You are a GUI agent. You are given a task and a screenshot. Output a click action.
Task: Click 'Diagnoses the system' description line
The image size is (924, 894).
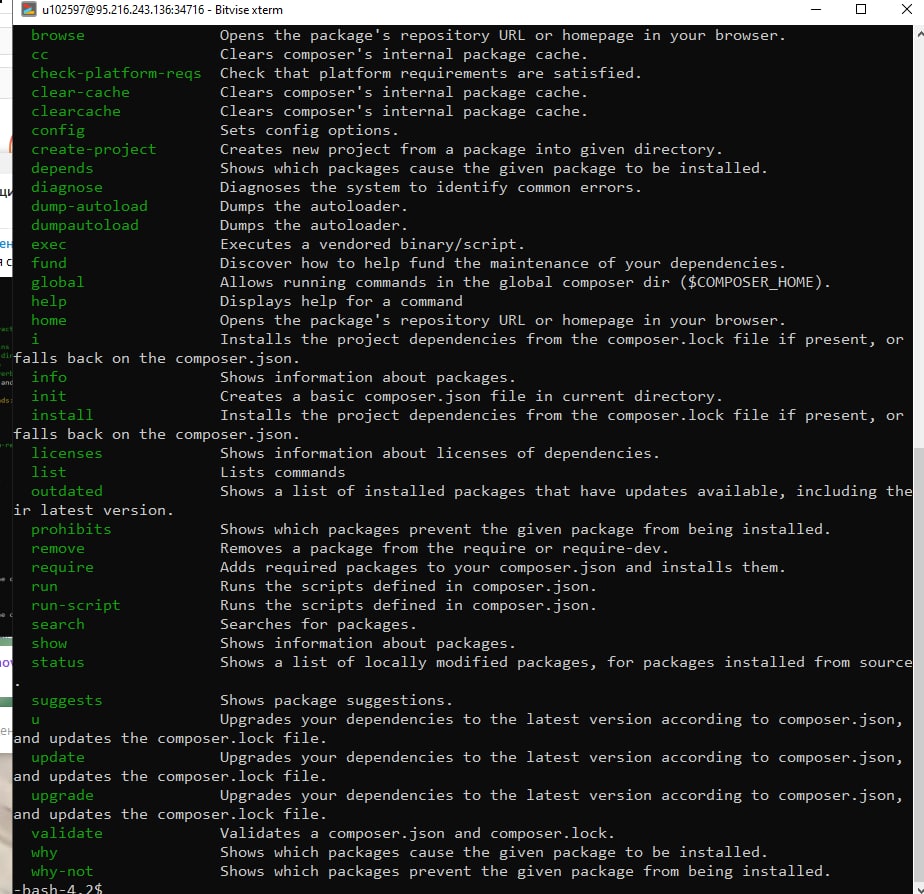(431, 187)
